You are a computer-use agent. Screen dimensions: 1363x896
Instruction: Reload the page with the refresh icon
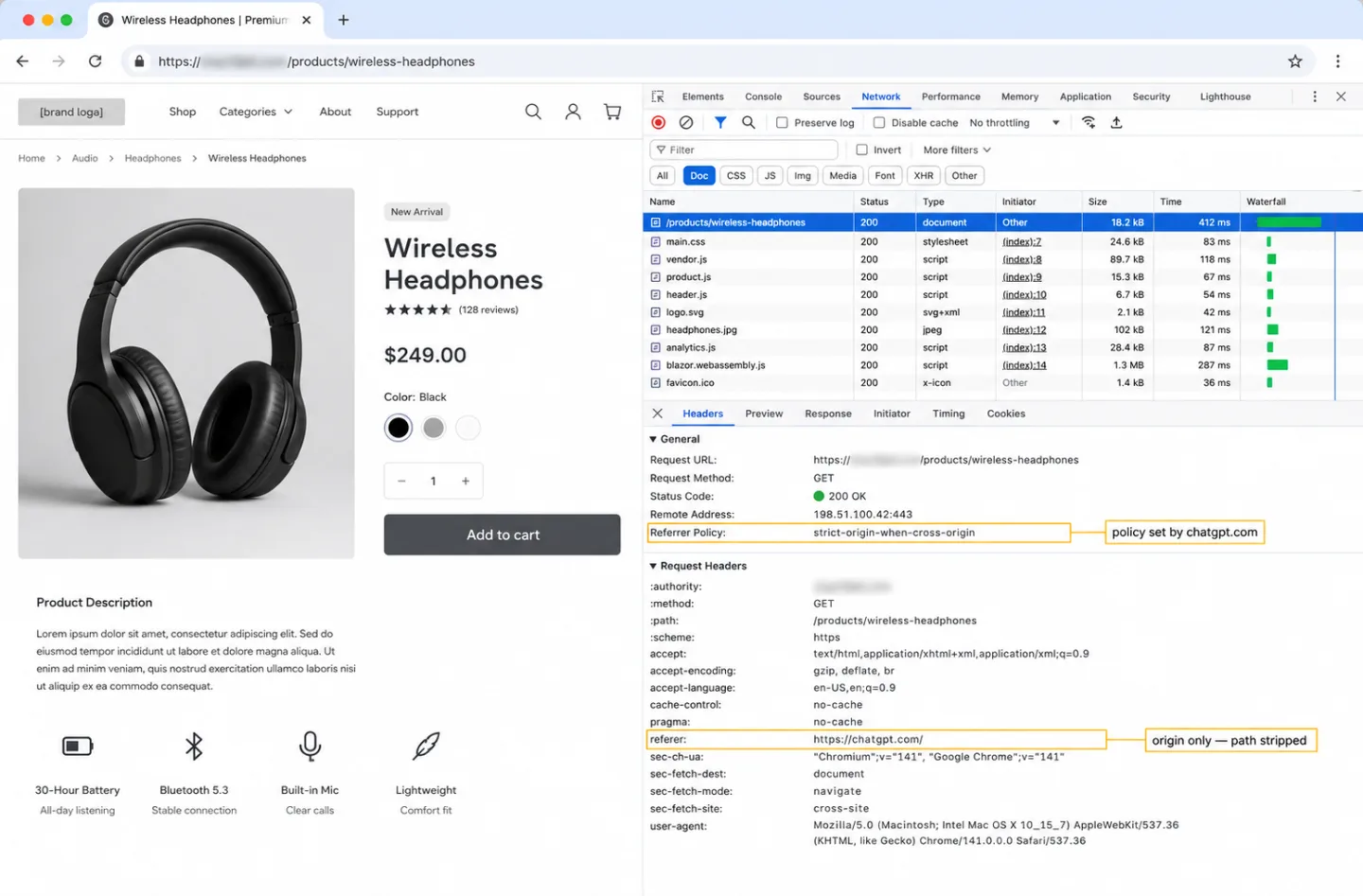click(x=95, y=61)
